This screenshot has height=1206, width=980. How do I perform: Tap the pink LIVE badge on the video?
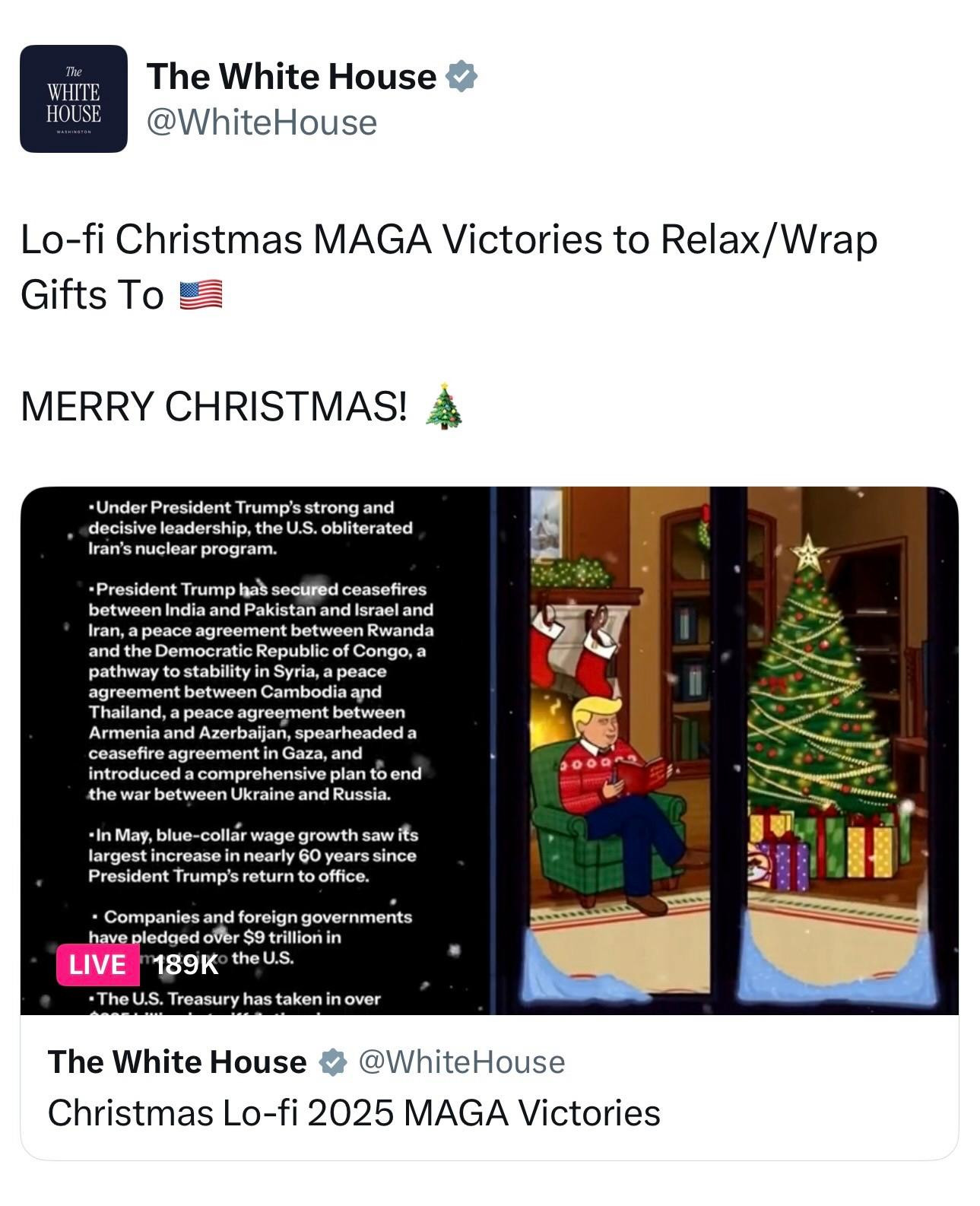(x=97, y=964)
